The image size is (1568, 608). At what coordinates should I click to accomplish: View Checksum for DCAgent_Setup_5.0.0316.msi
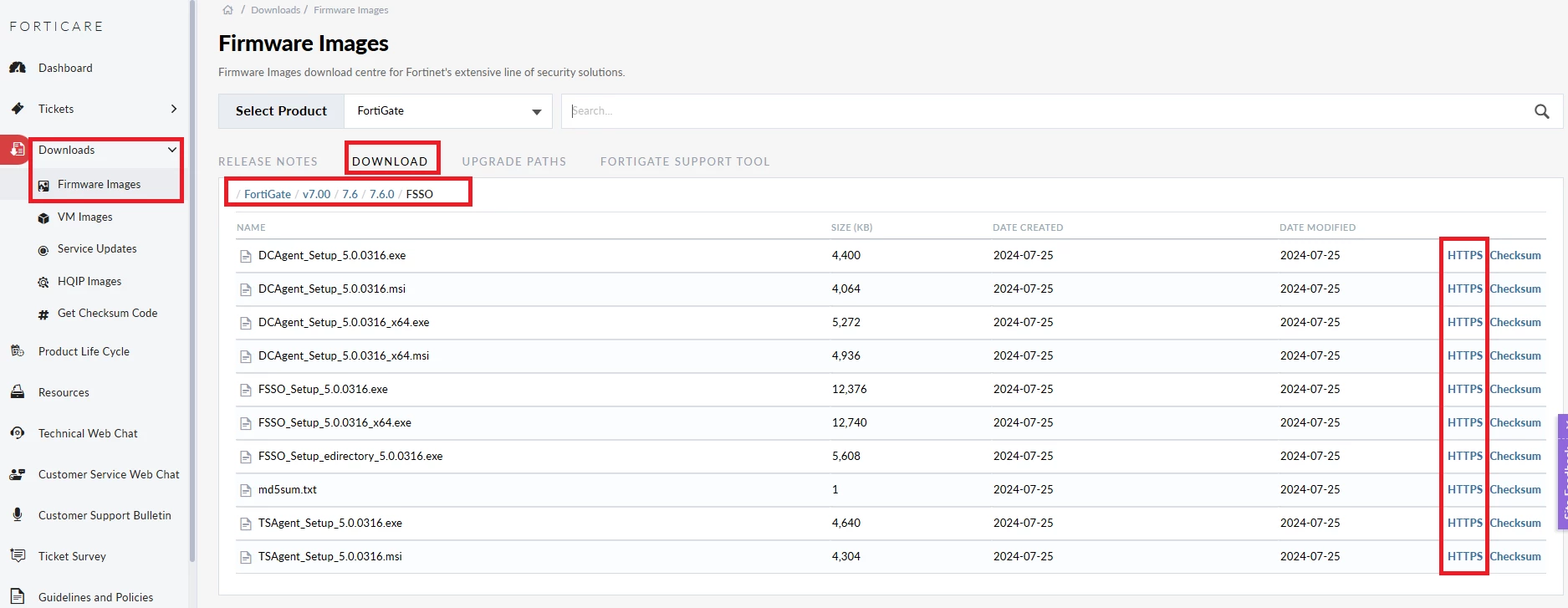[1515, 289]
